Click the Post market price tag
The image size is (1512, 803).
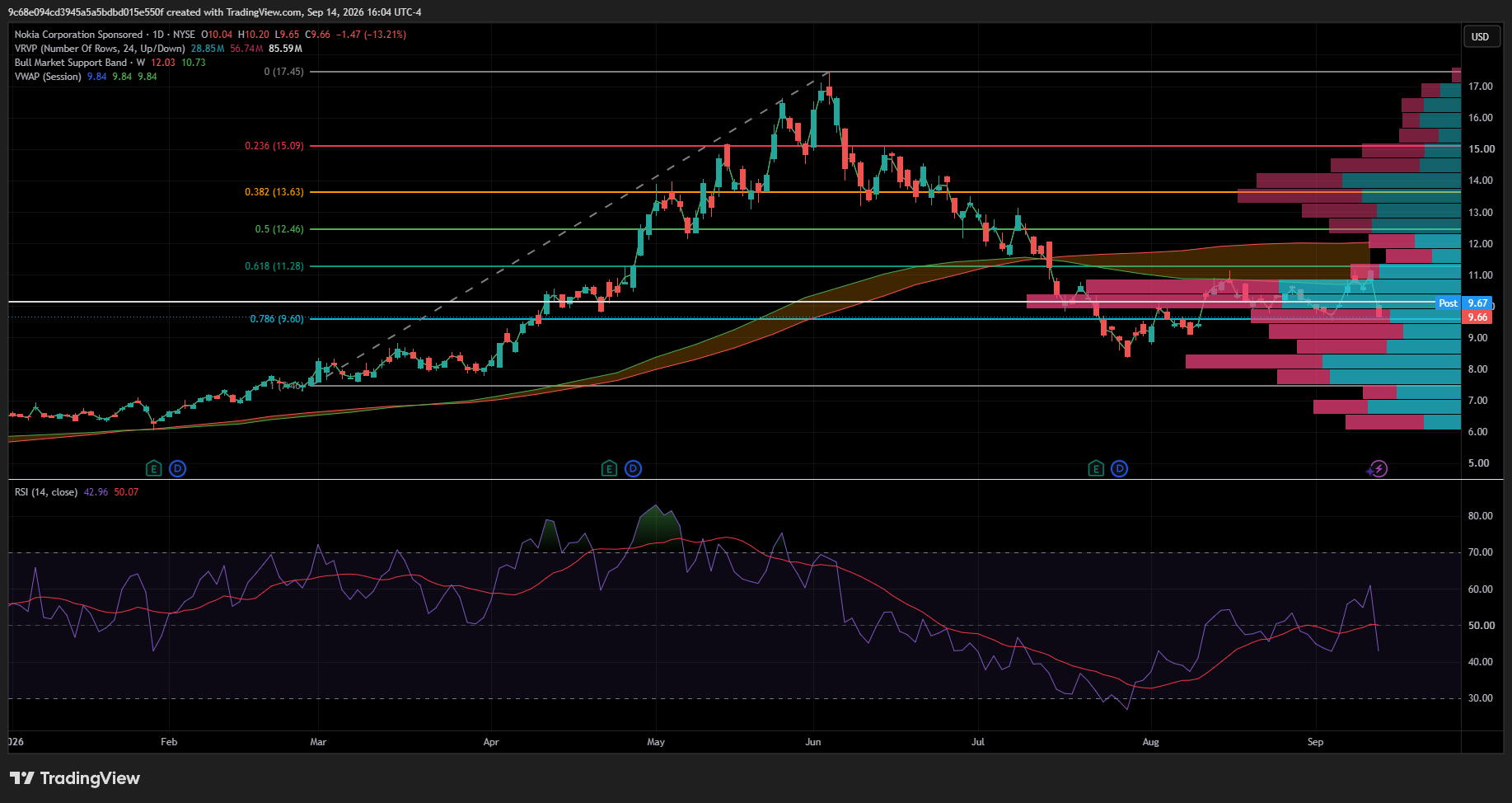pos(1448,303)
